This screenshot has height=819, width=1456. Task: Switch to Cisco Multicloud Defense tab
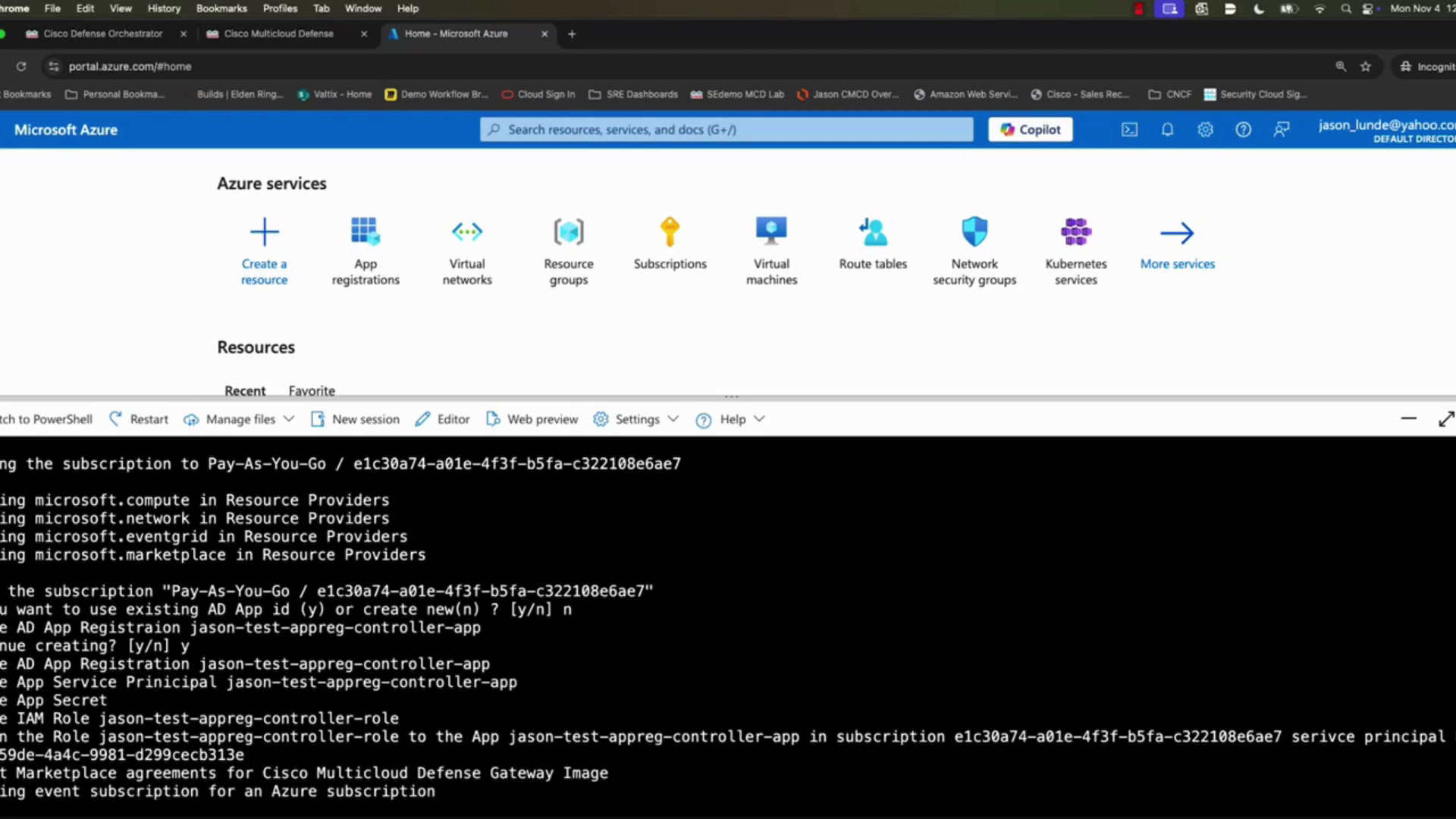pyautogui.click(x=278, y=33)
